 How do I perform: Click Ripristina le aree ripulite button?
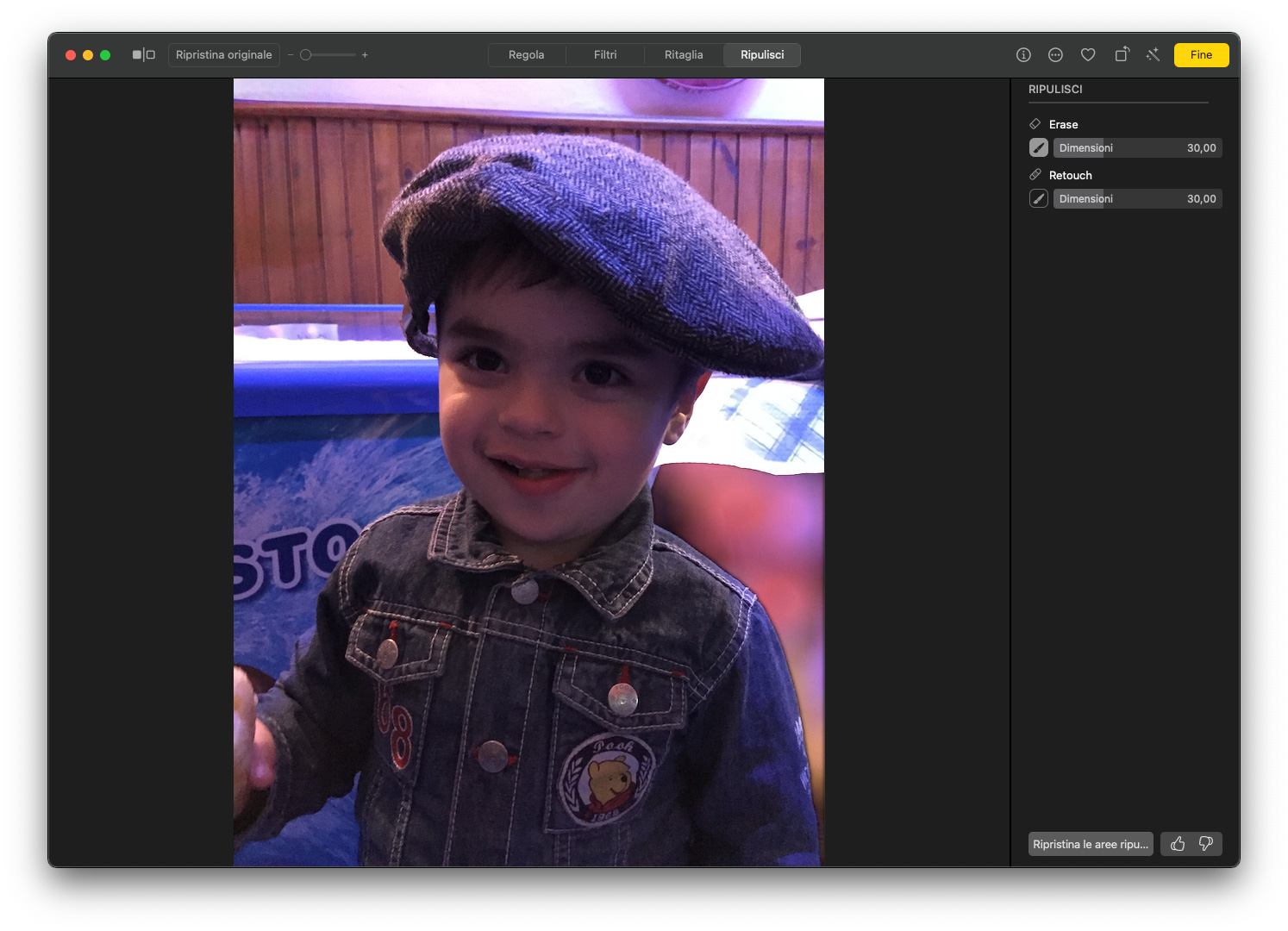click(x=1091, y=844)
